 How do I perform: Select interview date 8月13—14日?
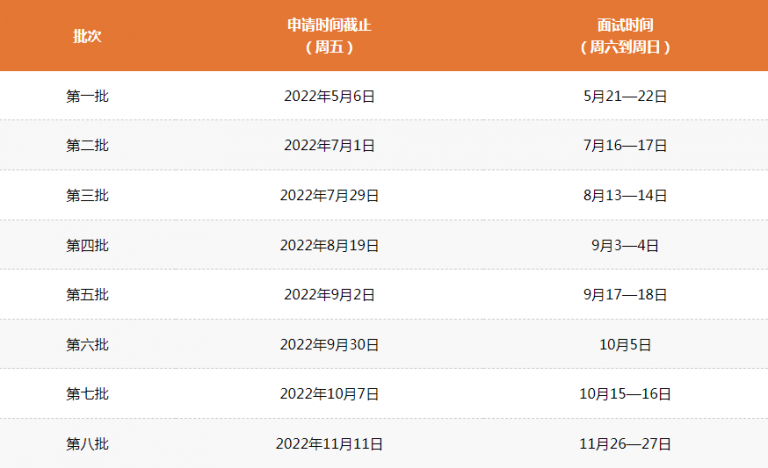click(625, 196)
